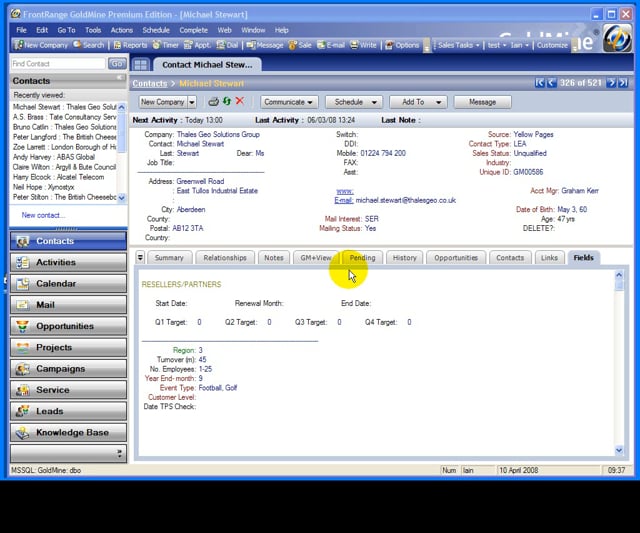Click Customize on the toolbar
Image resolution: width=640 pixels, height=533 pixels.
point(552,45)
